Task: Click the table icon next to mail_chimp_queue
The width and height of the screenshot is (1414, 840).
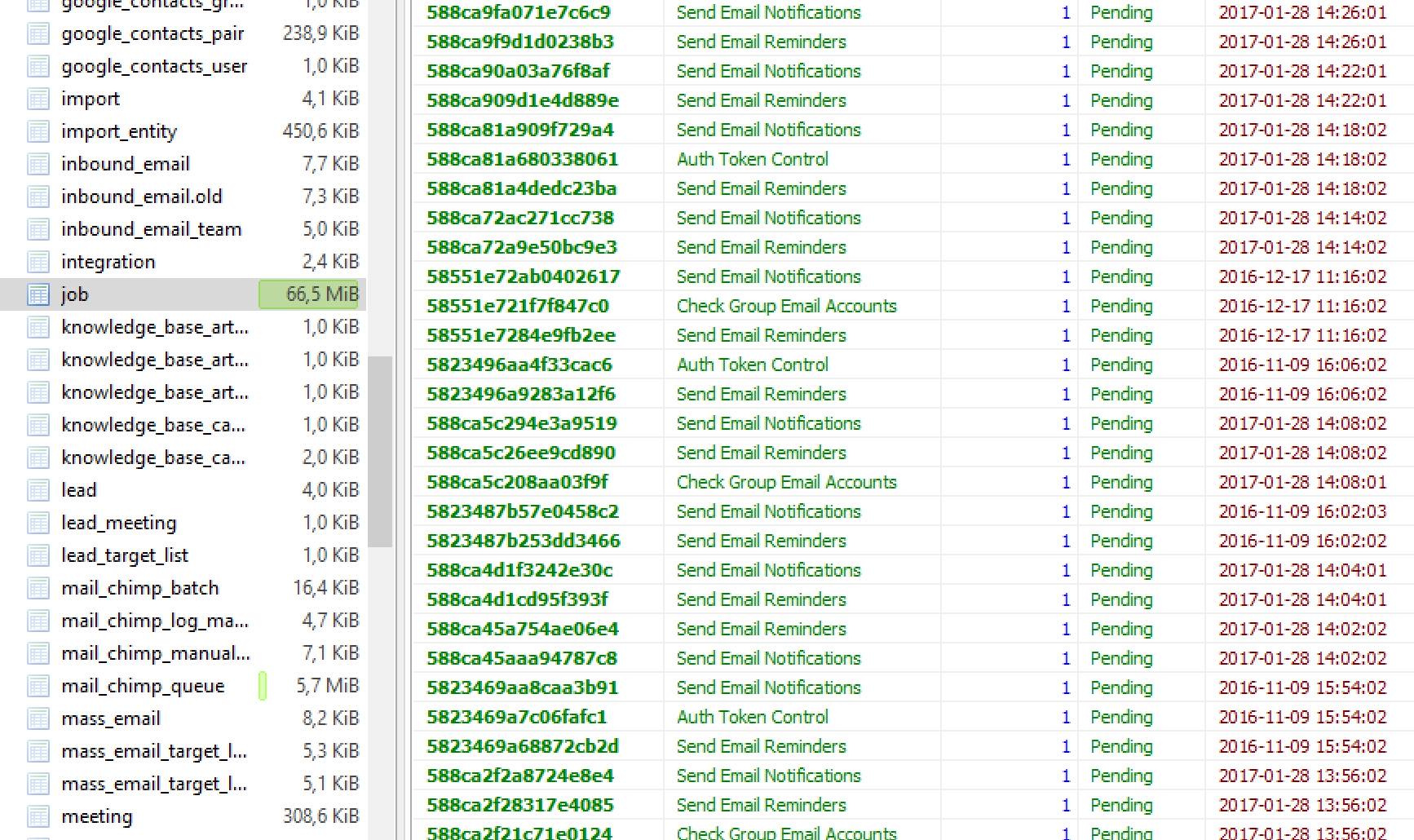Action: [38, 685]
